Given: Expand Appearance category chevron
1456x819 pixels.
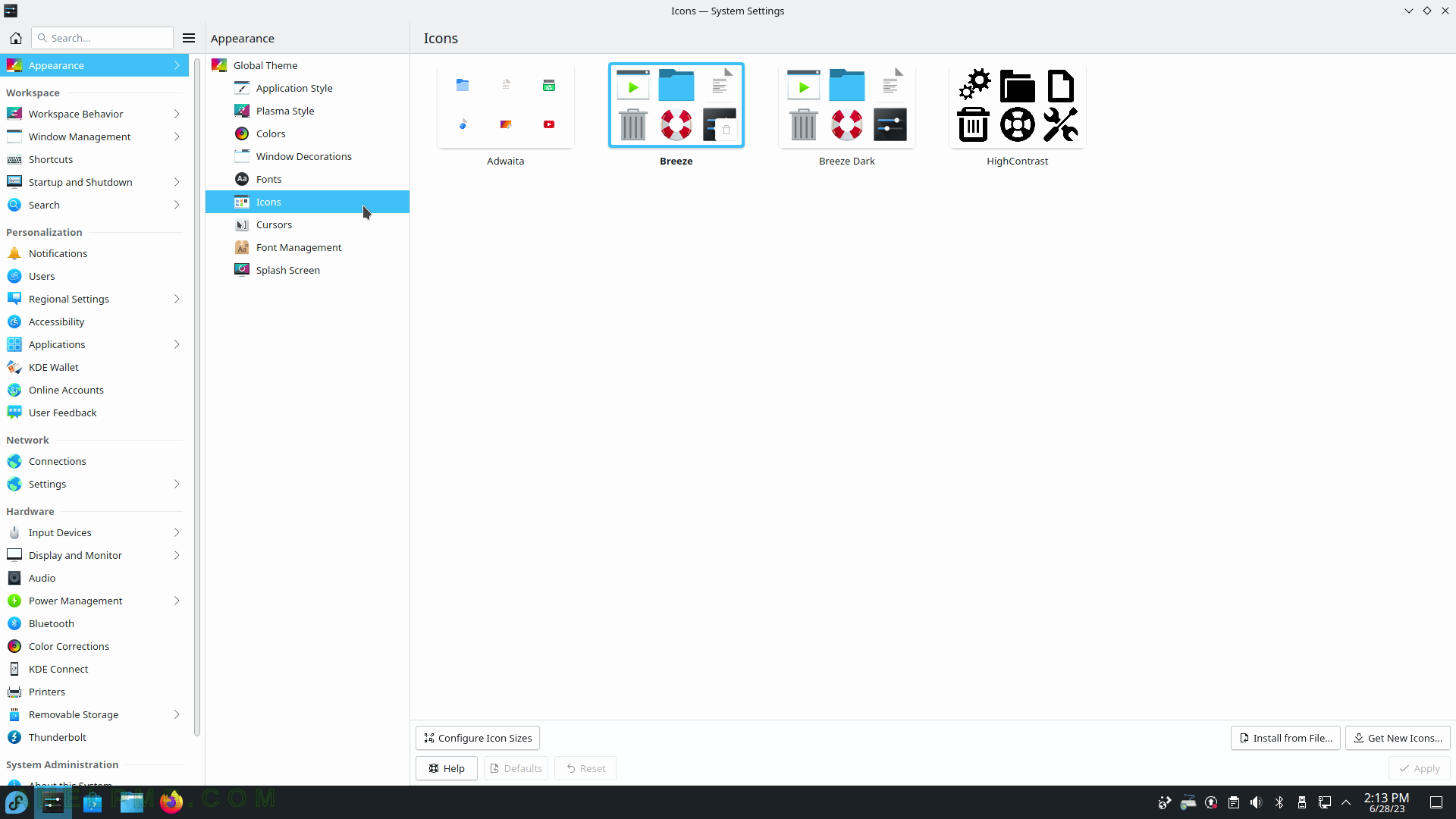Looking at the screenshot, I should [x=177, y=65].
